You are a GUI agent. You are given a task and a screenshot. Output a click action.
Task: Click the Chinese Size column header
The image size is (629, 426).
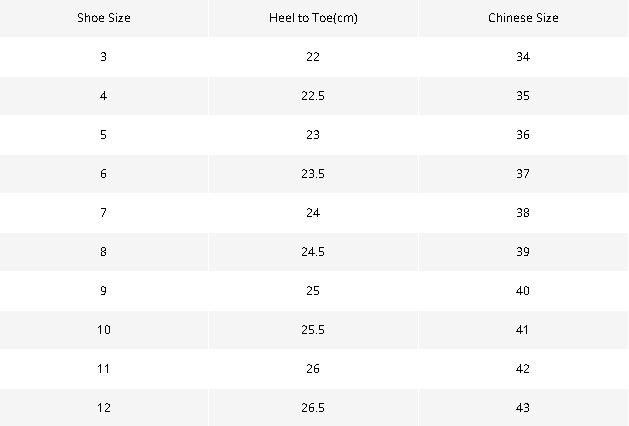(x=523, y=18)
